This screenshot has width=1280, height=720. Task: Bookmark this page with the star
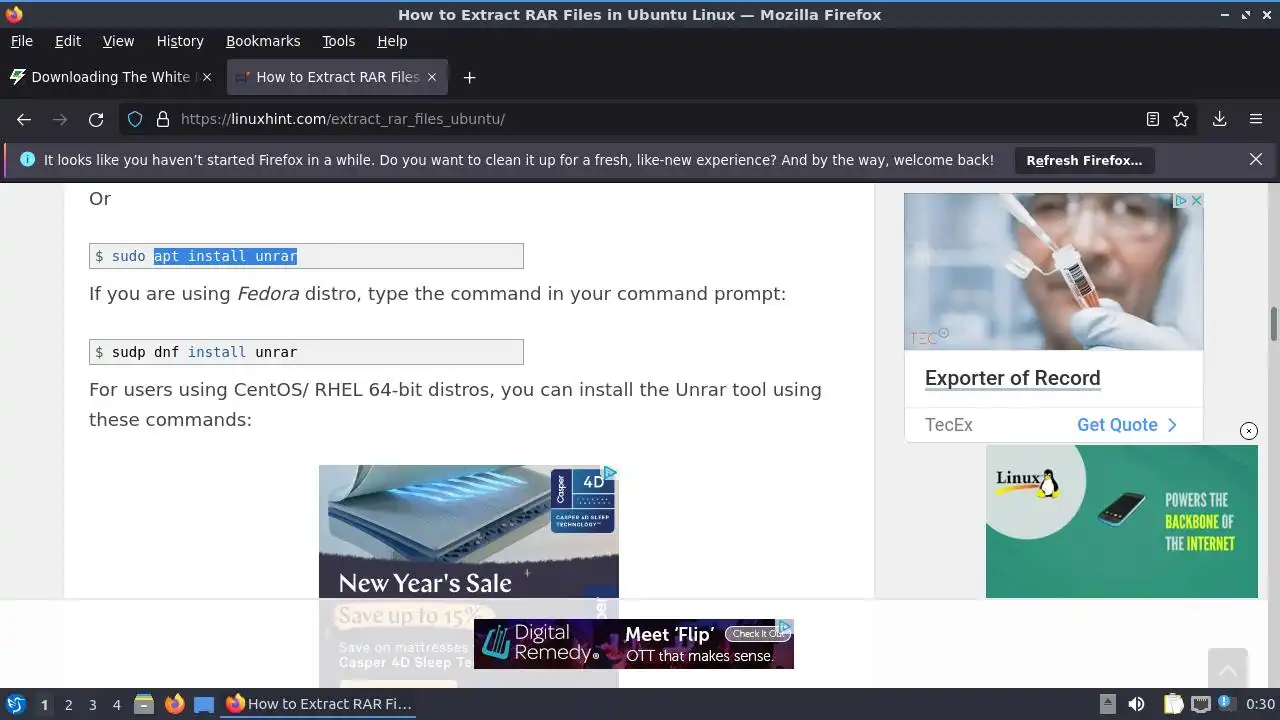coord(1181,119)
